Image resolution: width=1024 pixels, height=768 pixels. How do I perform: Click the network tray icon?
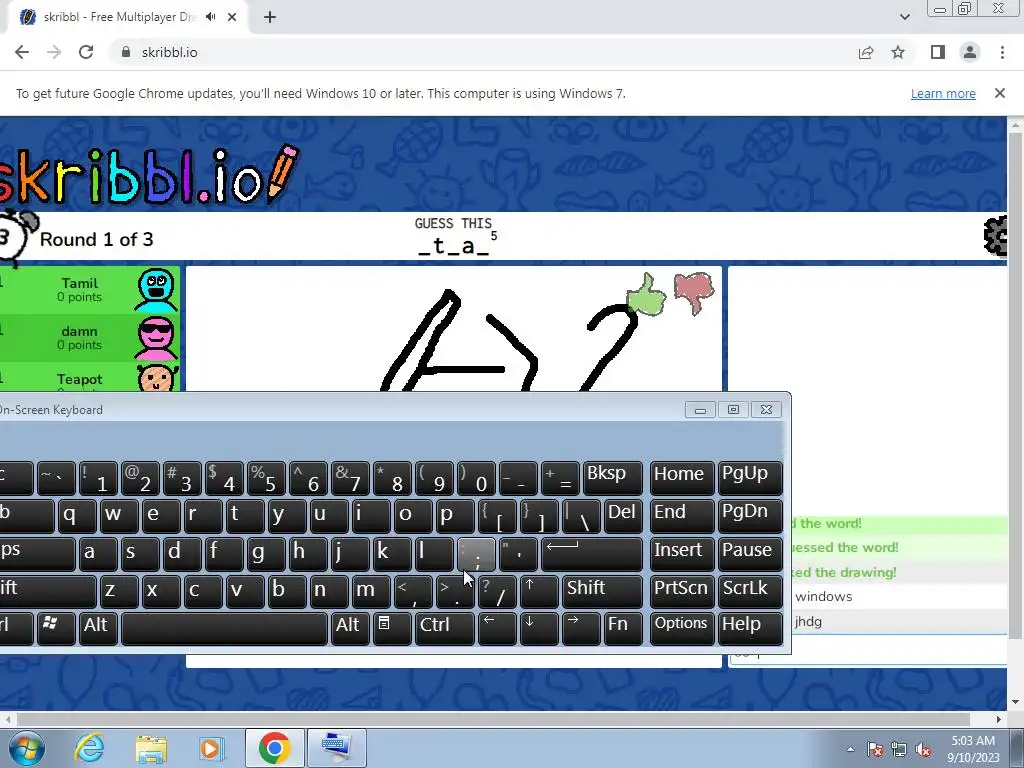pyautogui.click(x=899, y=750)
